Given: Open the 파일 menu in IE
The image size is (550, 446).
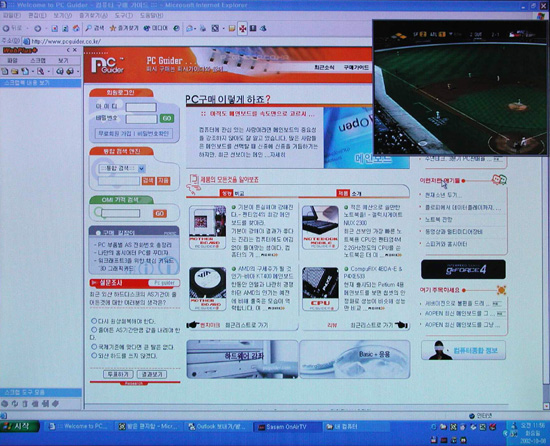Looking at the screenshot, I should [12, 16].
